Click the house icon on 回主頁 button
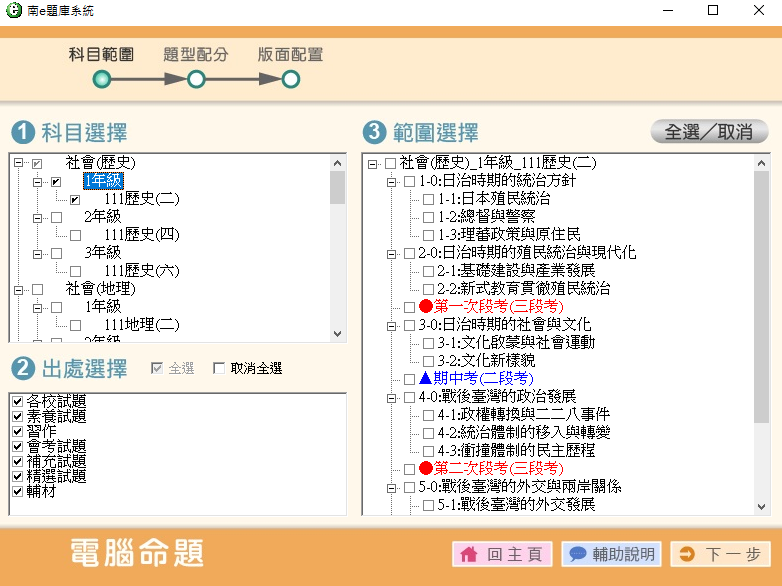 tap(468, 554)
